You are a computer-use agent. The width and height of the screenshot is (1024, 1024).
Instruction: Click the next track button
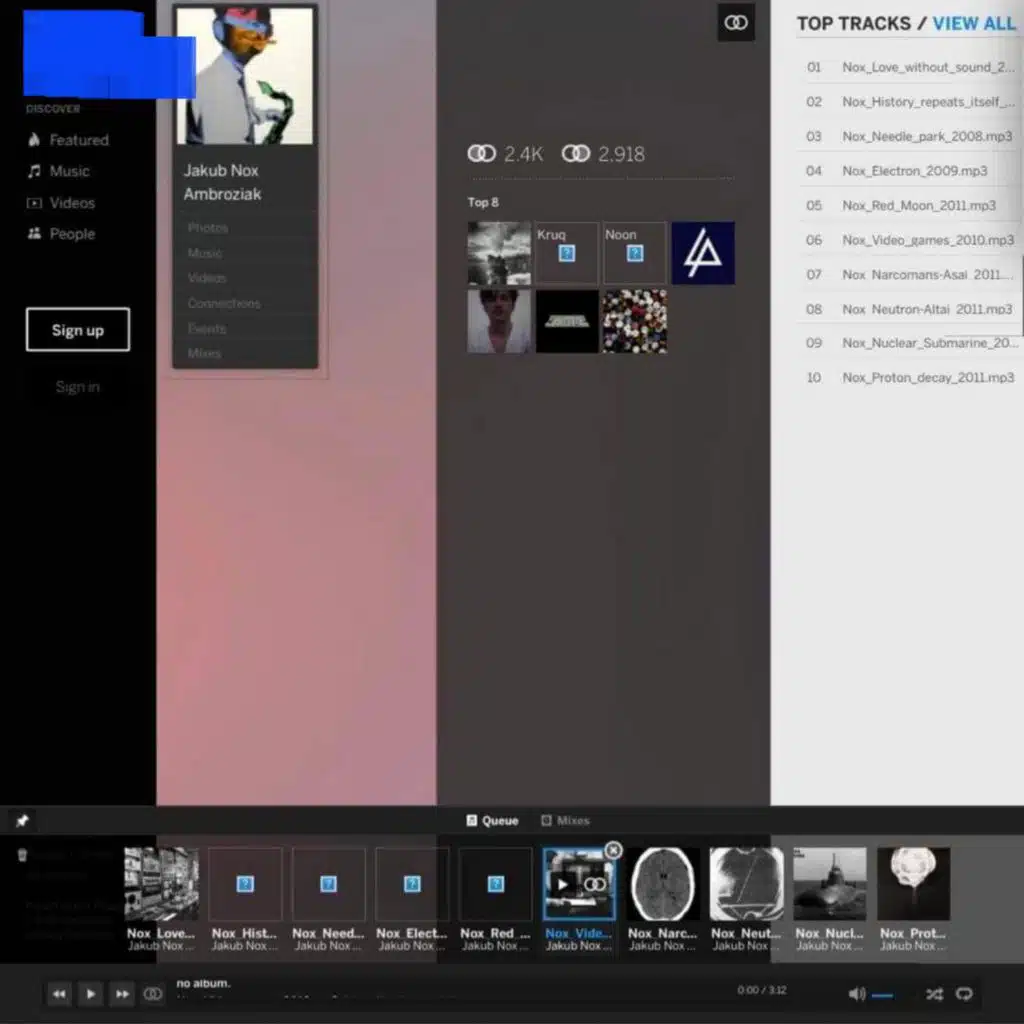tap(122, 994)
